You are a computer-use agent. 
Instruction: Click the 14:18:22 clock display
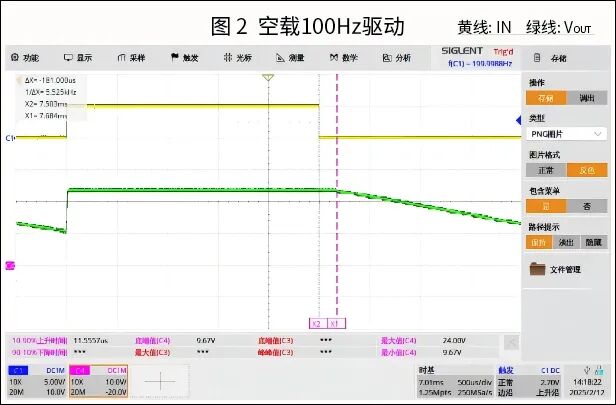(x=587, y=382)
